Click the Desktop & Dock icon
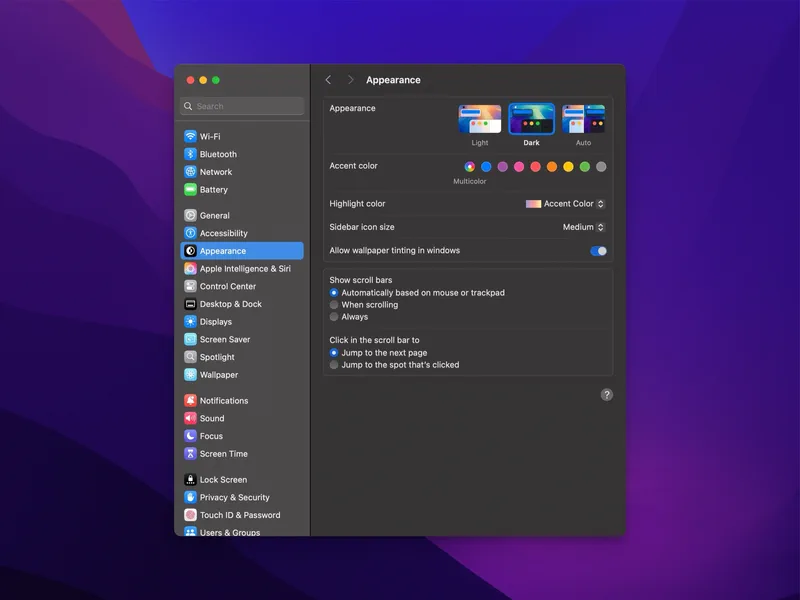800x600 pixels. pyautogui.click(x=190, y=304)
